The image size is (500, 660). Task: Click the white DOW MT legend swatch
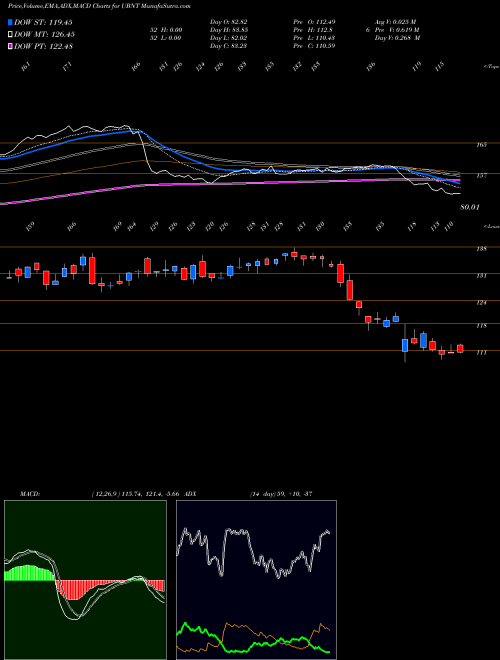pyautogui.click(x=10, y=34)
